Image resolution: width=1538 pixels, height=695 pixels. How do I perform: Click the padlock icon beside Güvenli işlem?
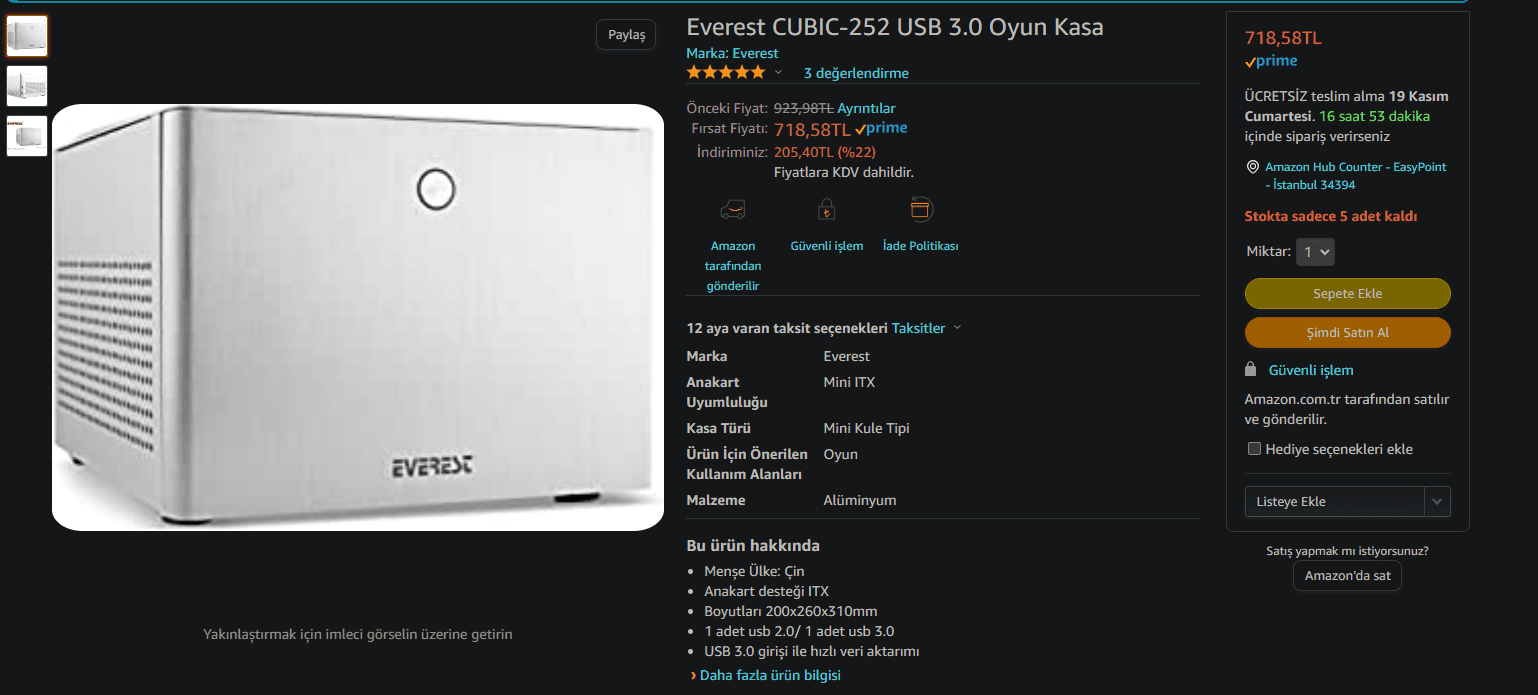(x=1250, y=369)
